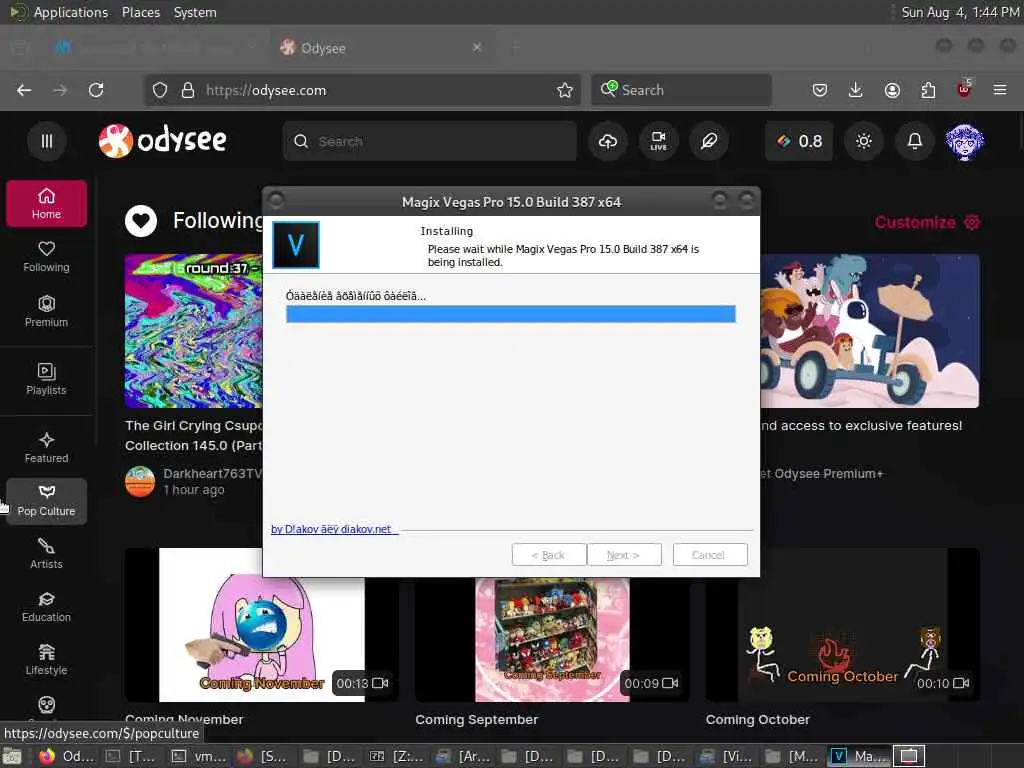Switch to the vm... taskbar item
1024x768 pixels.
[199, 756]
